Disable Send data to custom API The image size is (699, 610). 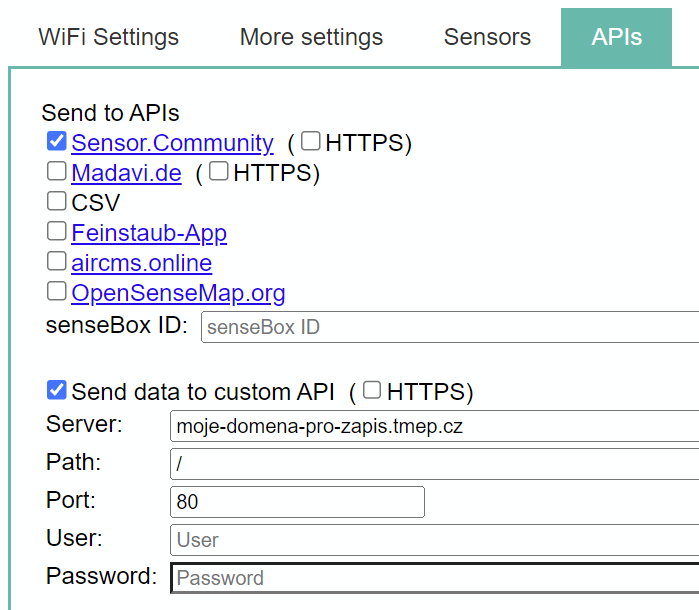57,390
